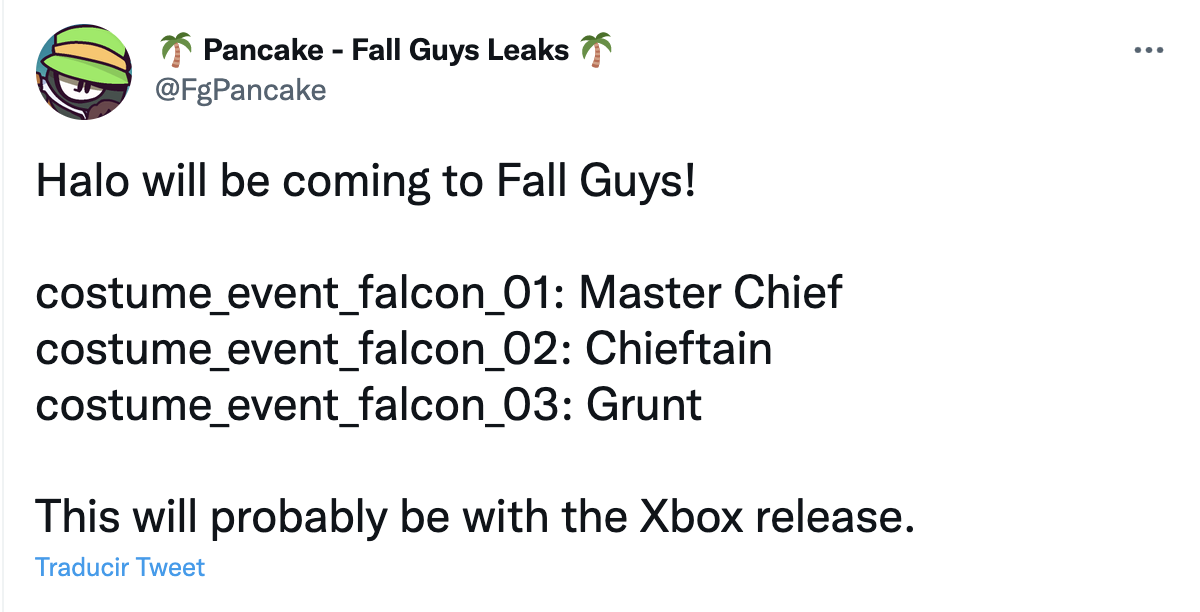Click the Master Chief text
1200x612 pixels.
pyautogui.click(x=711, y=293)
